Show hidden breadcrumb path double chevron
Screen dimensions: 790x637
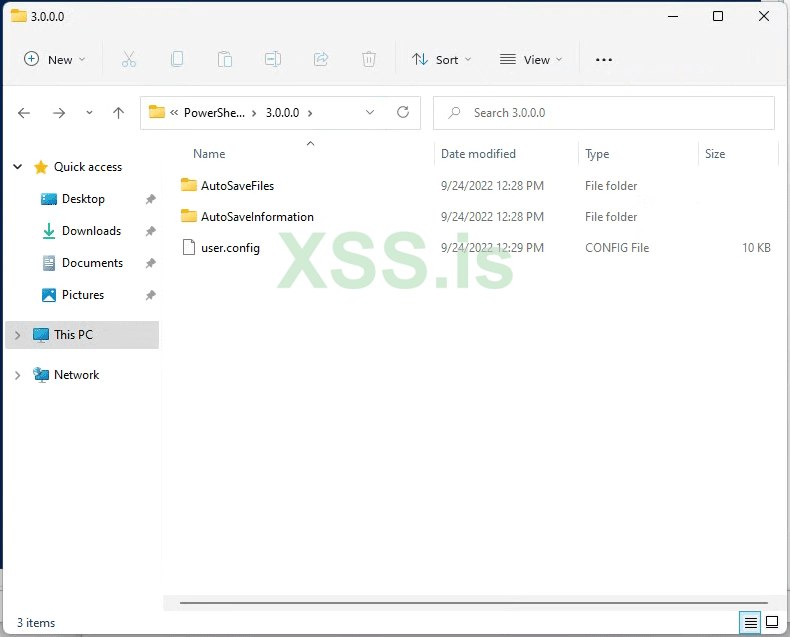click(x=174, y=112)
